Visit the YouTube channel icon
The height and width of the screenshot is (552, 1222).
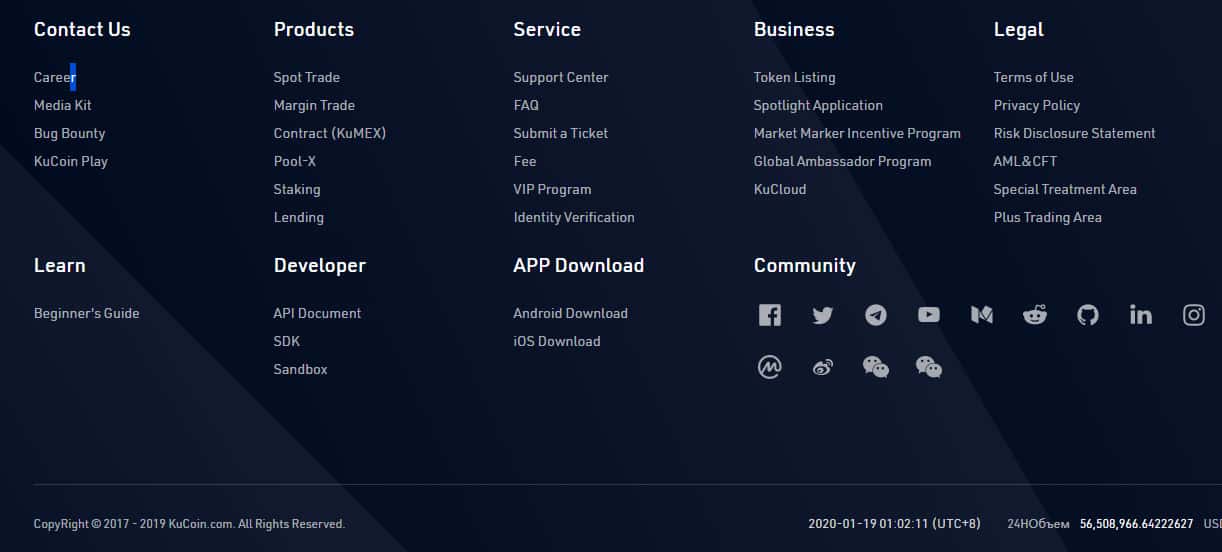pos(928,315)
